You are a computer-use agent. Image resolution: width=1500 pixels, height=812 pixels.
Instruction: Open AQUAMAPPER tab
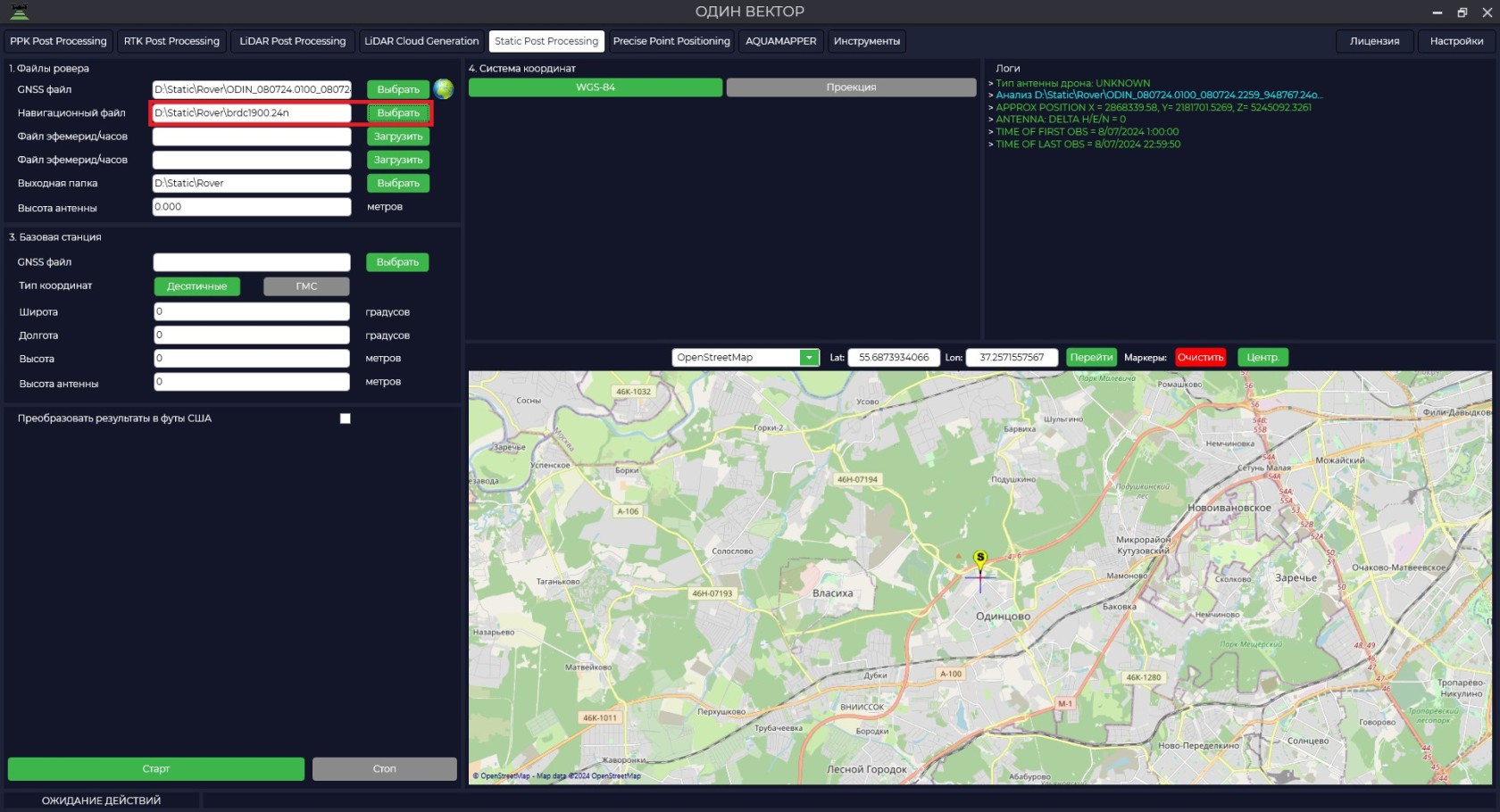780,41
